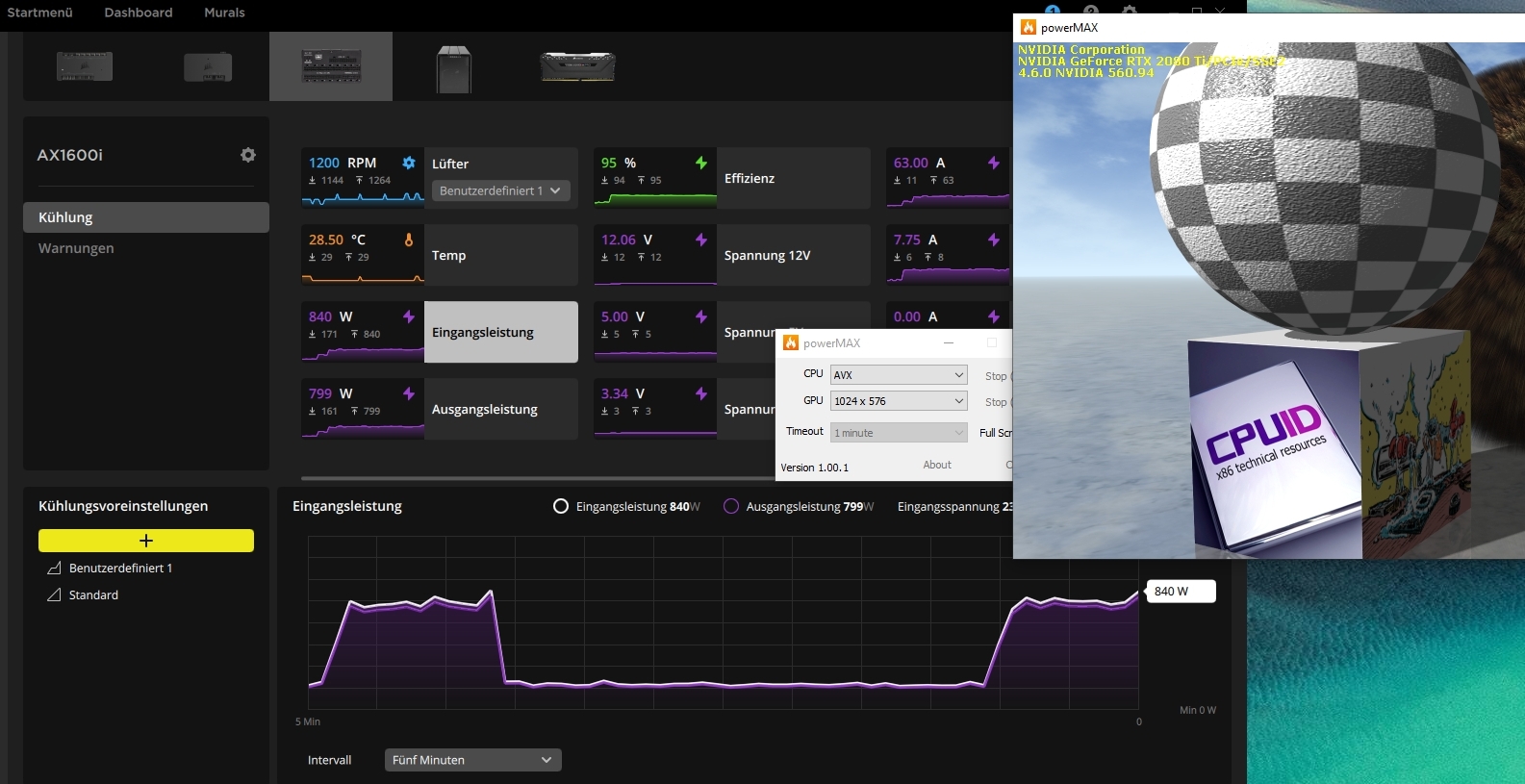Open the Timeout 1 minute dropdown in powerMAX

tap(899, 433)
